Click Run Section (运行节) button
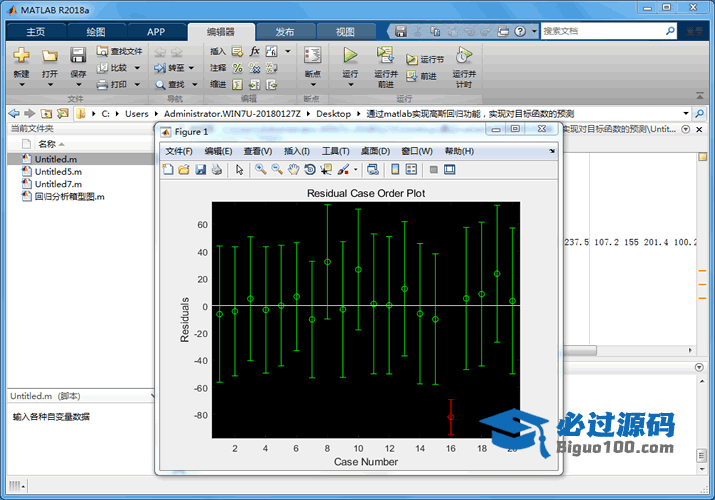 [425, 59]
